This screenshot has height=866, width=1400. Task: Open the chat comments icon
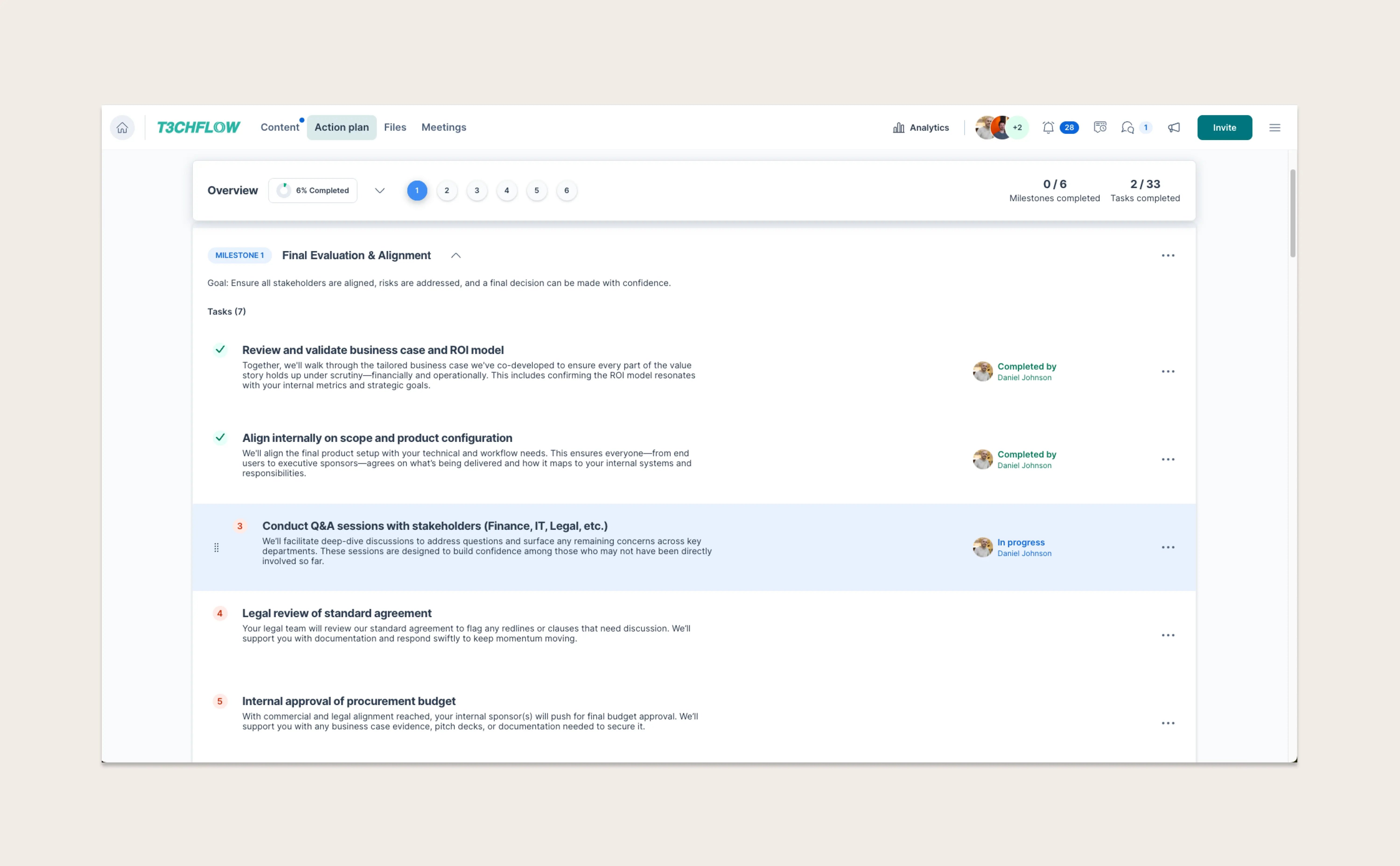click(x=1127, y=128)
